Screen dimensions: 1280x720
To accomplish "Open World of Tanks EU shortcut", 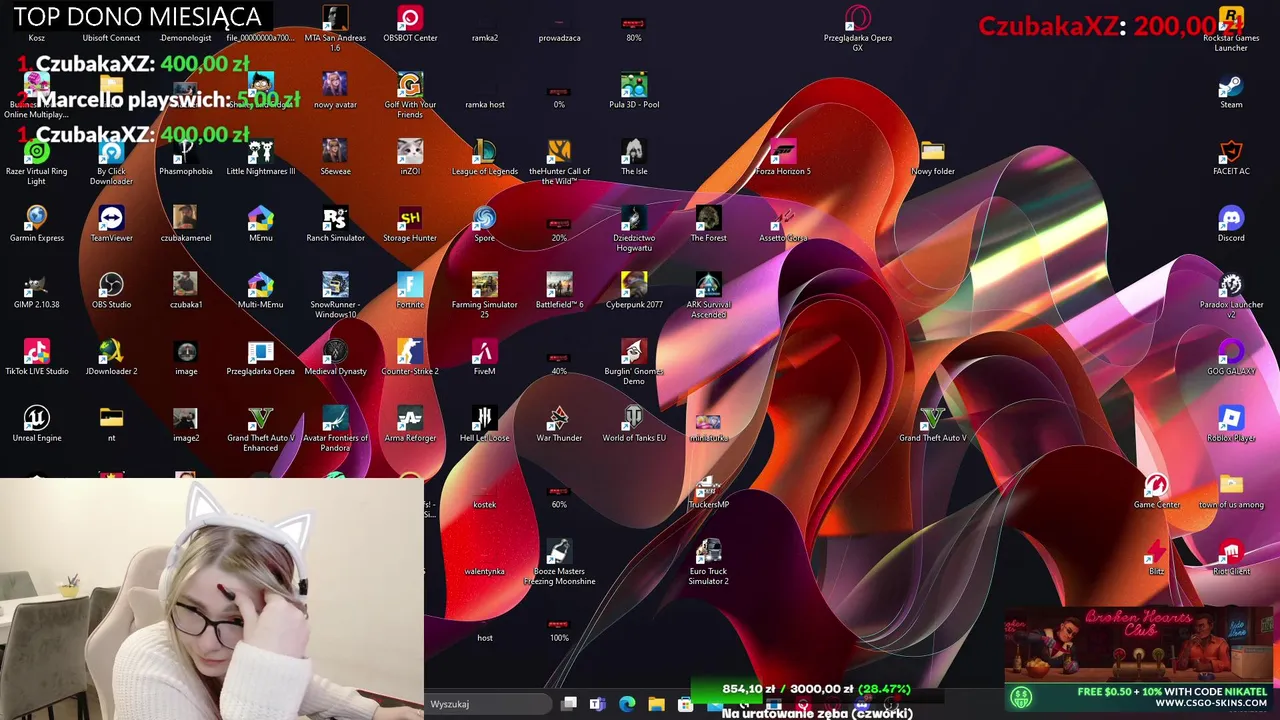I will (634, 419).
